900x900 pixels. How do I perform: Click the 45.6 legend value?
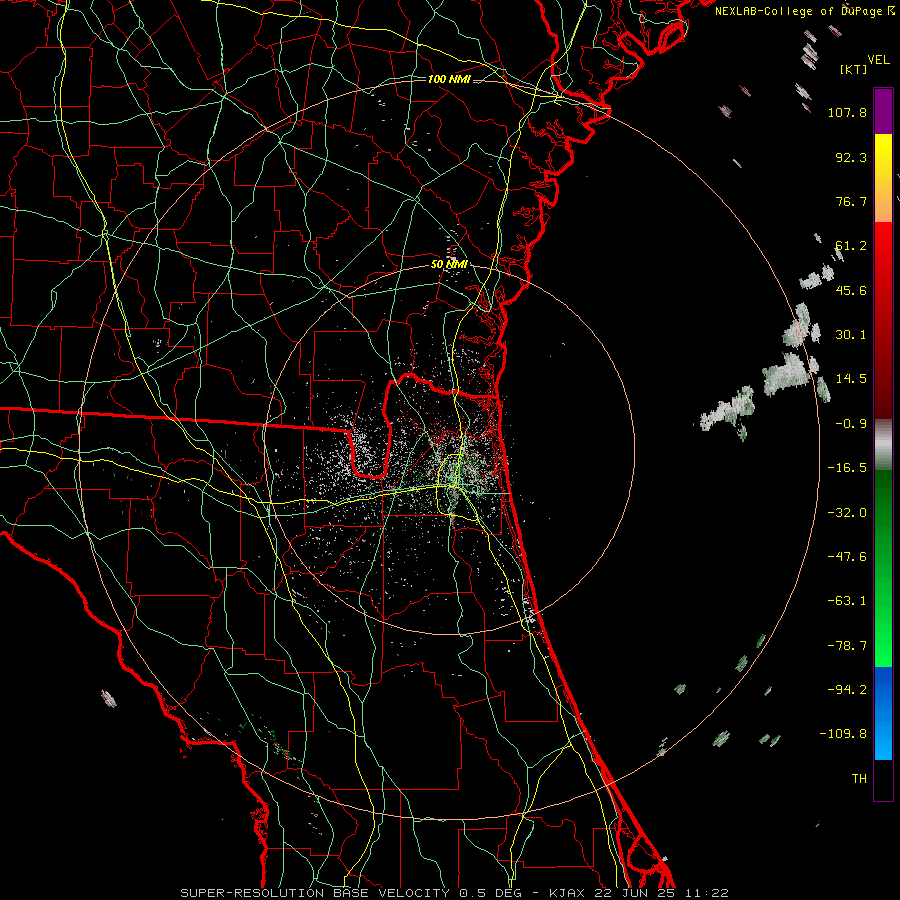click(851, 290)
